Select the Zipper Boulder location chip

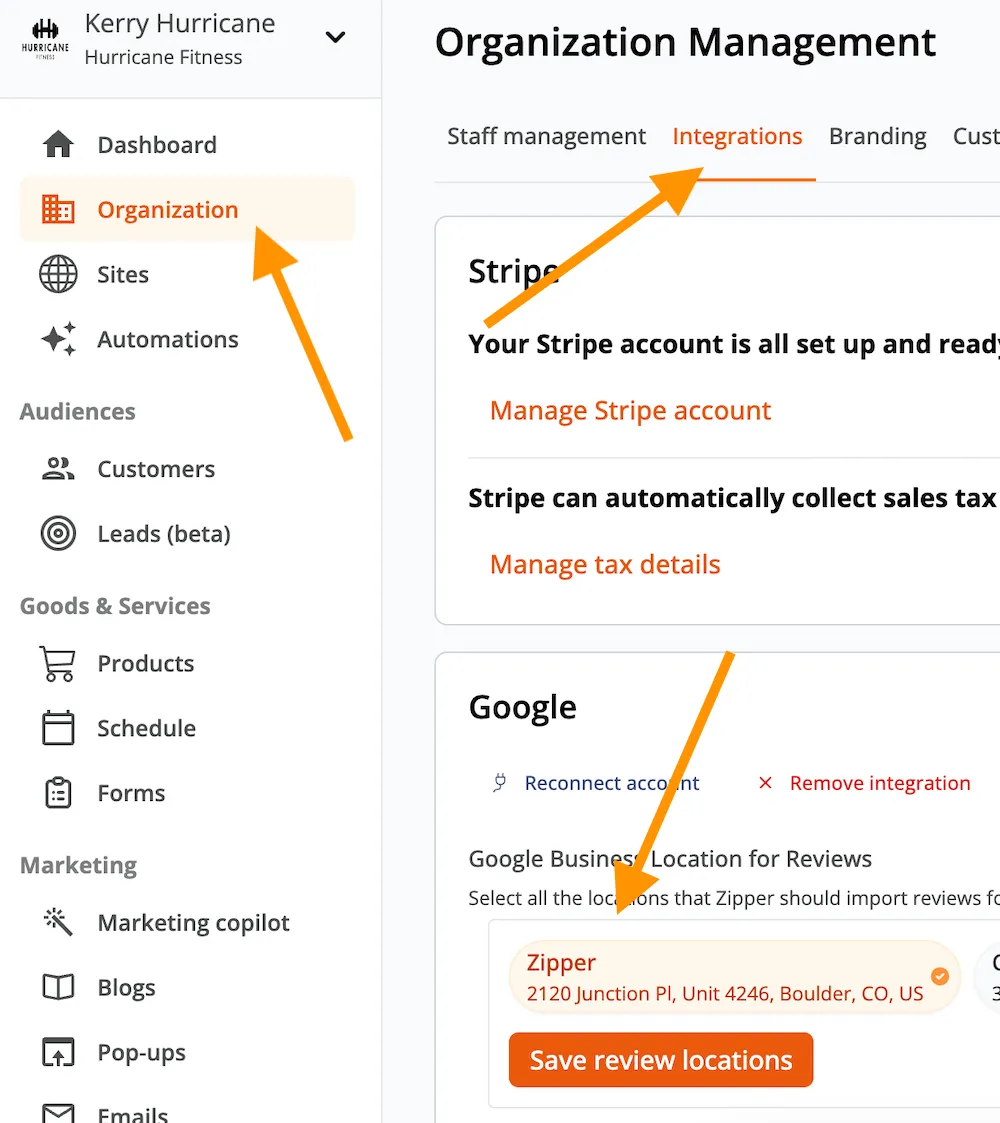point(734,977)
